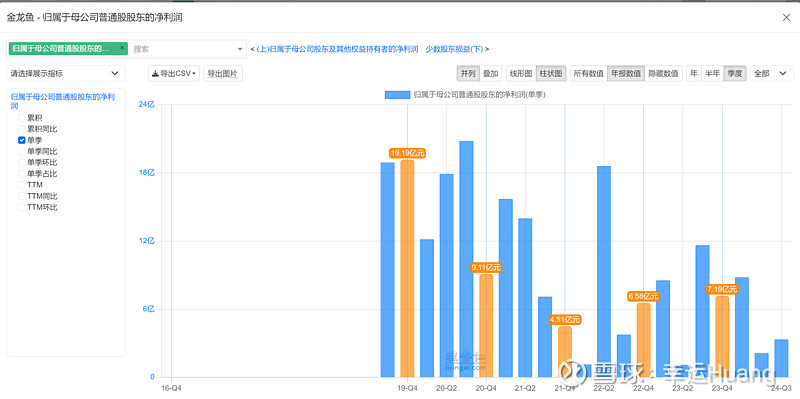Click the tallest blue bar near 20-Q2
The width and height of the screenshot is (800, 399).
point(466,259)
